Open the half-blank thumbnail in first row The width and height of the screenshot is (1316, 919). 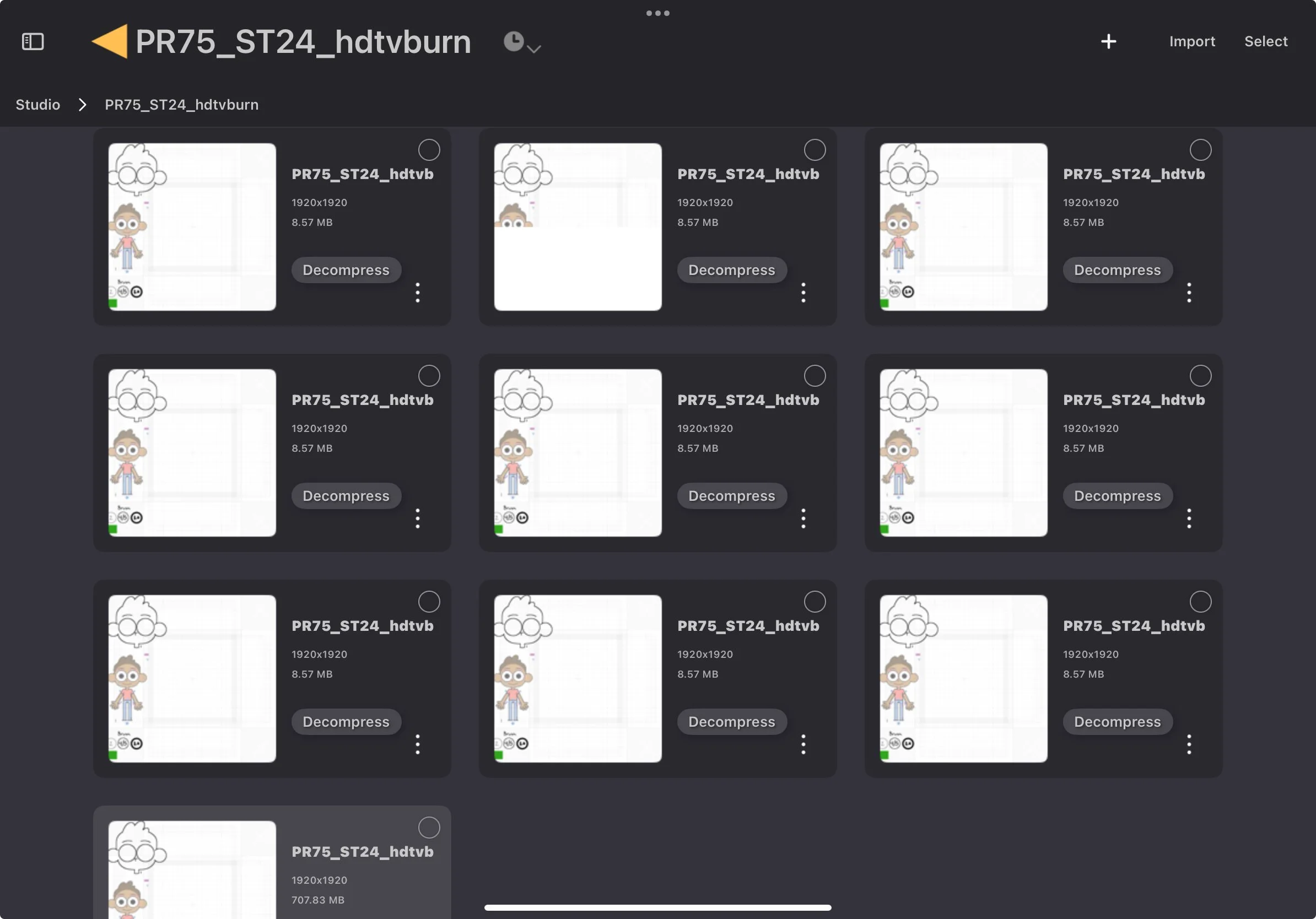[x=577, y=227]
